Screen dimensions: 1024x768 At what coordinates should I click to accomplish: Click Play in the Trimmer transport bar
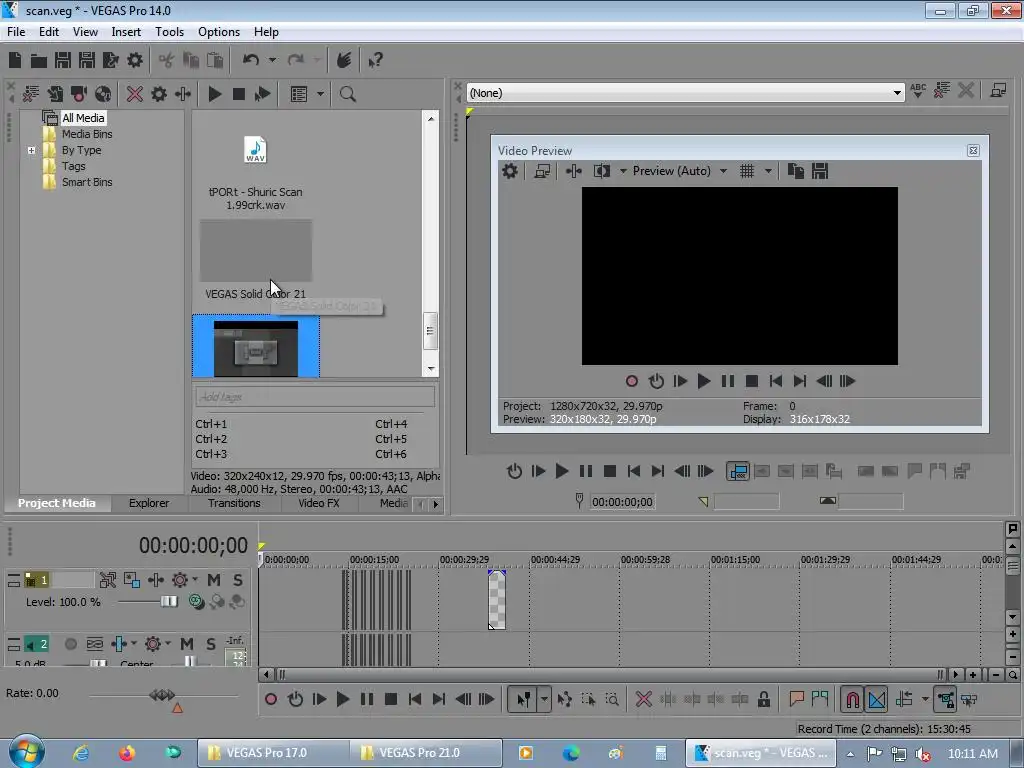[x=562, y=471]
